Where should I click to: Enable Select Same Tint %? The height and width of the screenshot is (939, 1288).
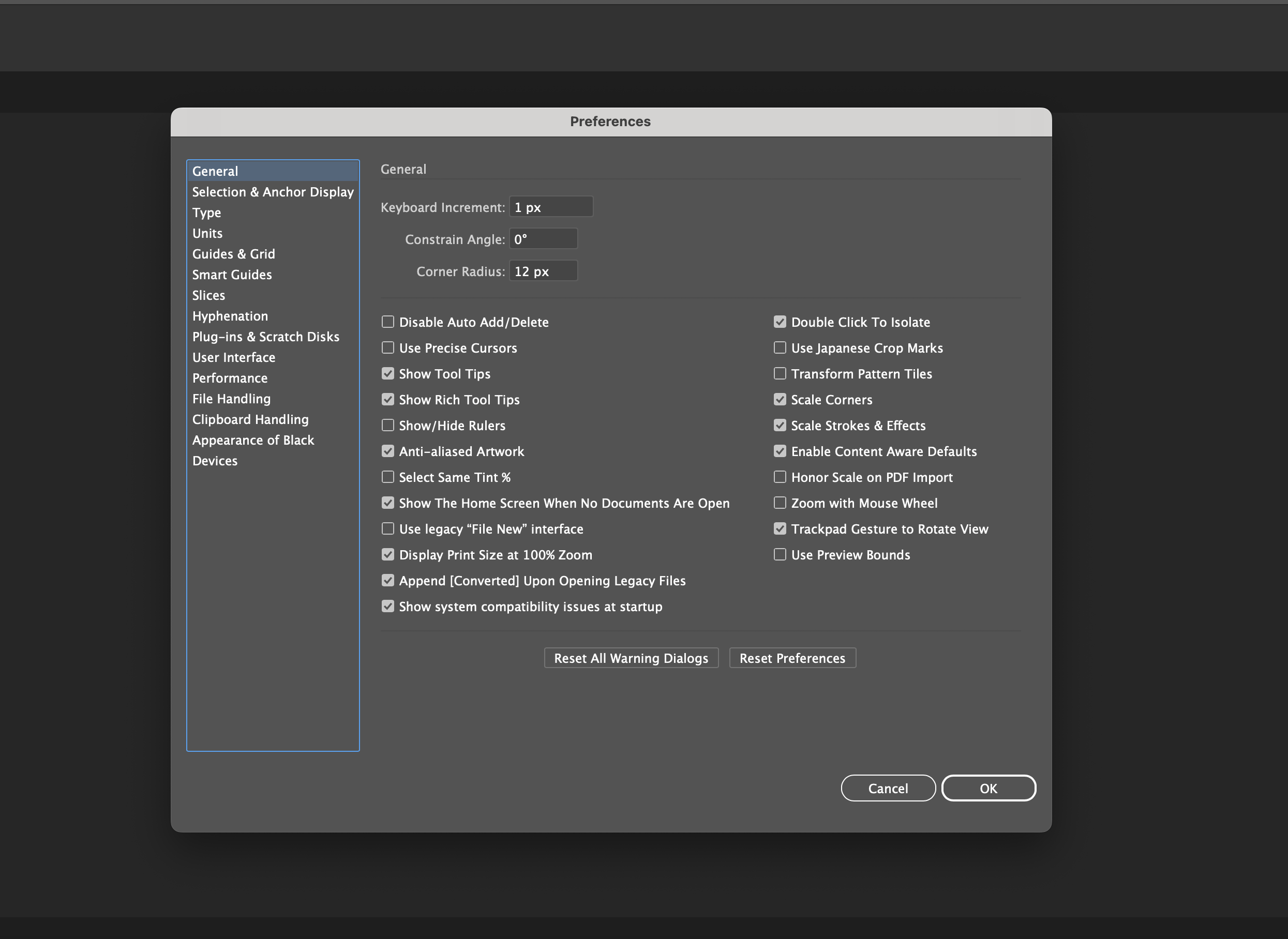tap(388, 477)
